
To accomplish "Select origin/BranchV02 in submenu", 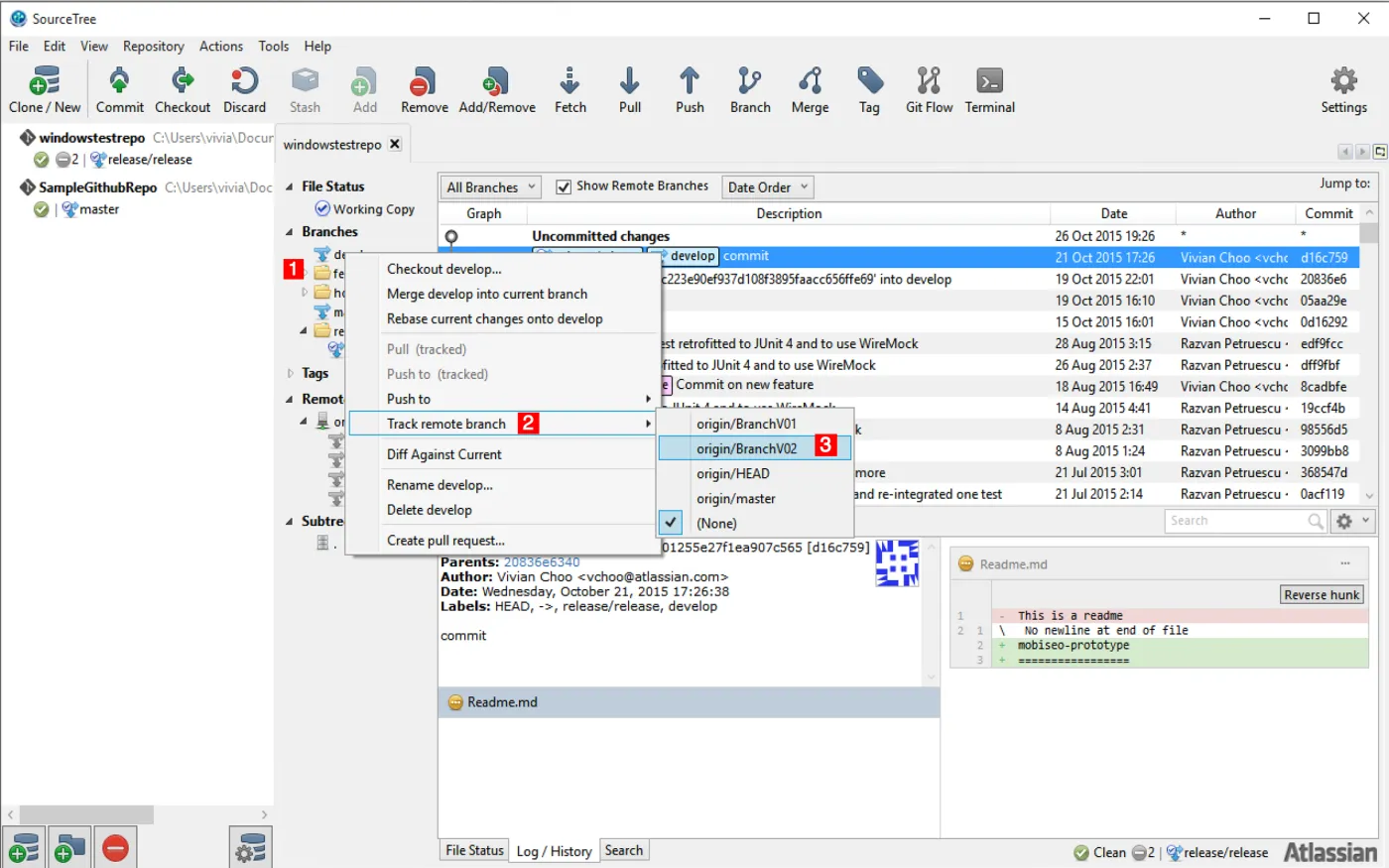I will (x=755, y=448).
